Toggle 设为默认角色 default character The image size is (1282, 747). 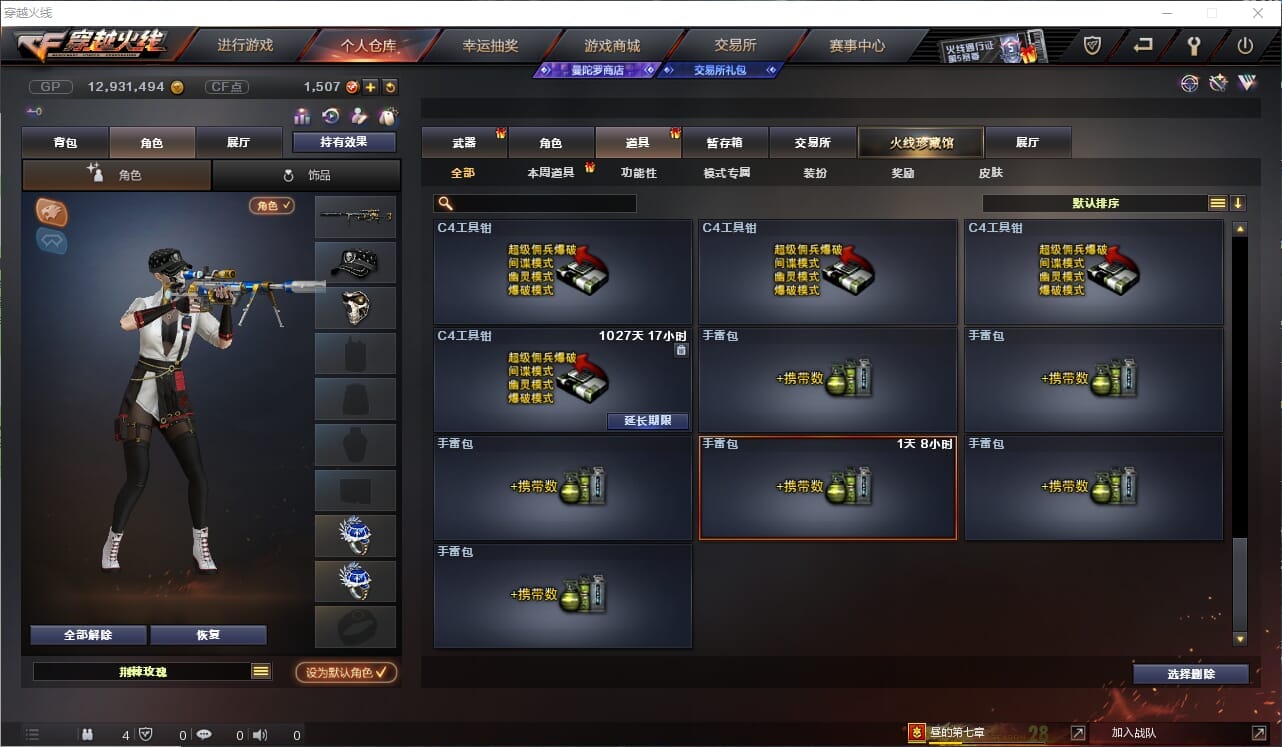346,672
